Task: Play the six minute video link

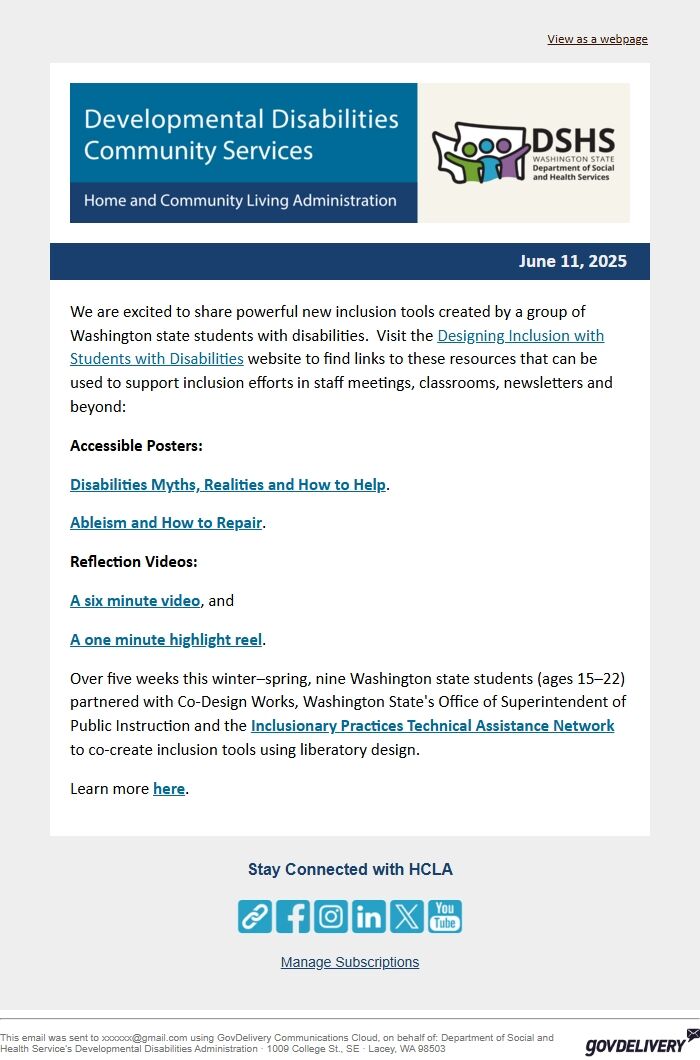Action: point(131,600)
